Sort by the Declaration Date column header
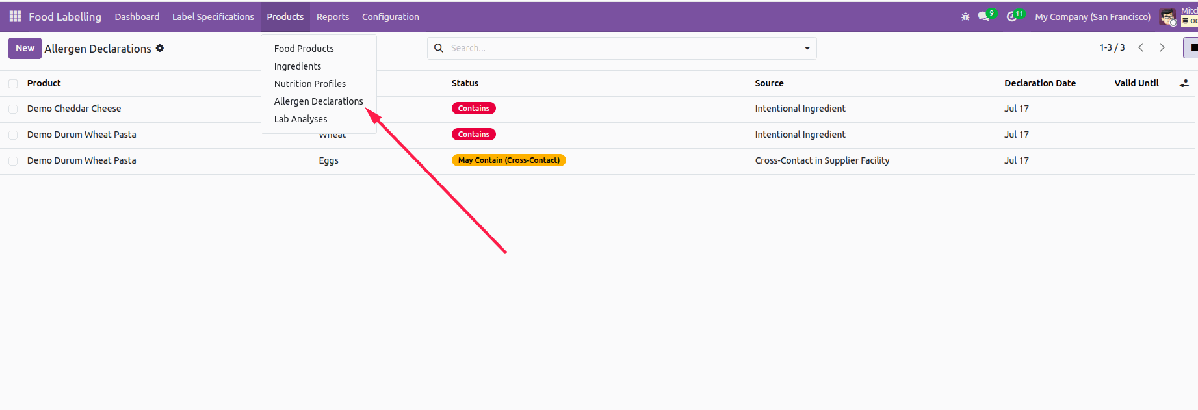The width and height of the screenshot is (1198, 410). click(x=1040, y=83)
